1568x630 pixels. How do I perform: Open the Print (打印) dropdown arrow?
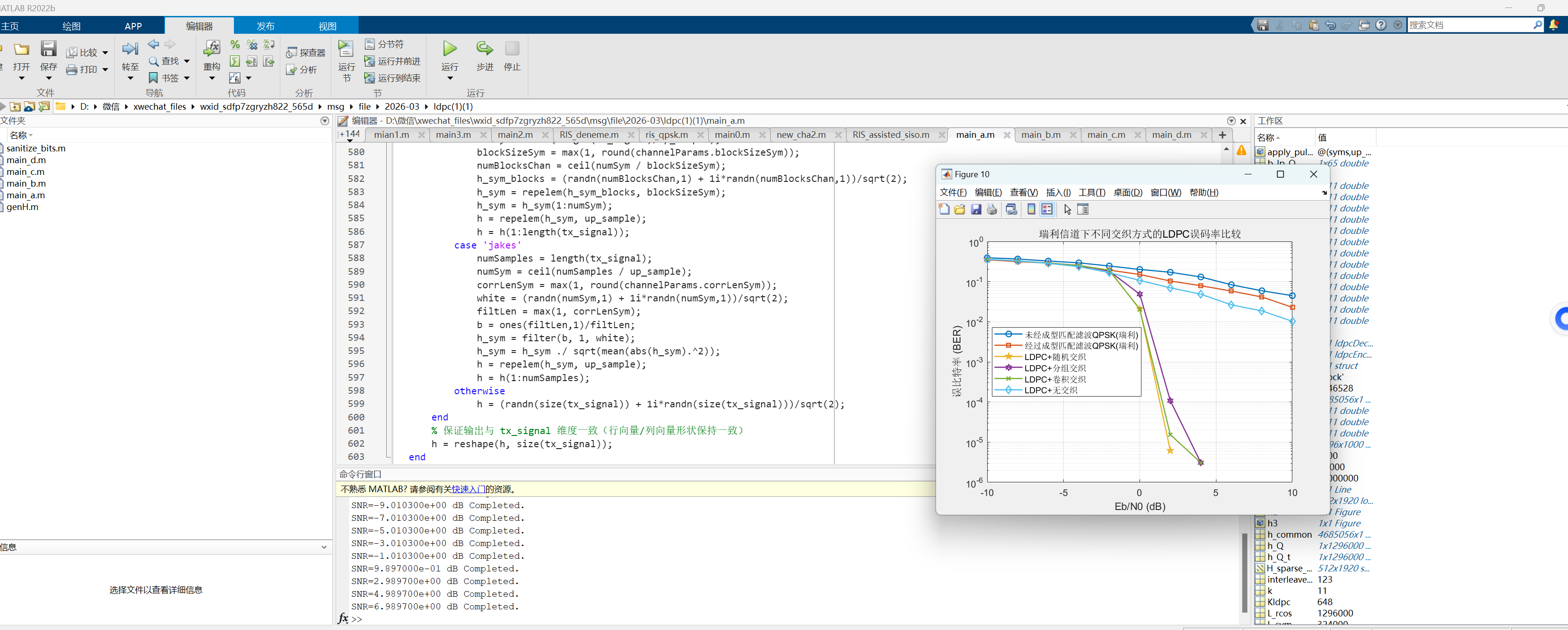pos(105,70)
